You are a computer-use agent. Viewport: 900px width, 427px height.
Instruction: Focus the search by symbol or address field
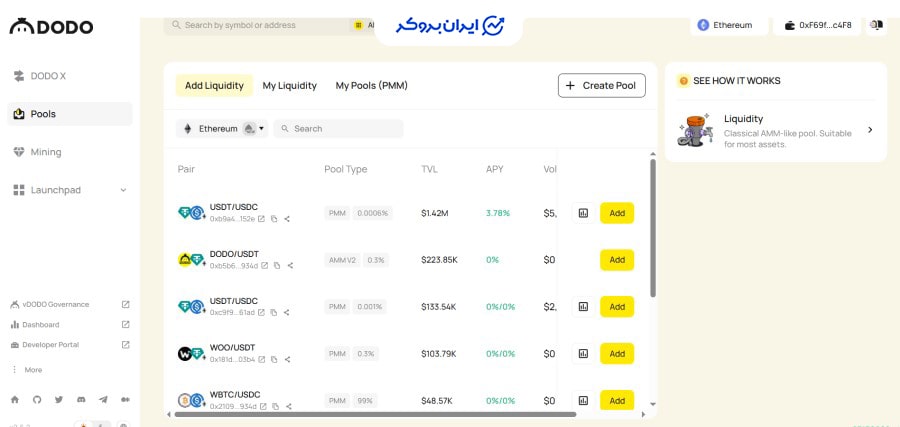point(260,25)
